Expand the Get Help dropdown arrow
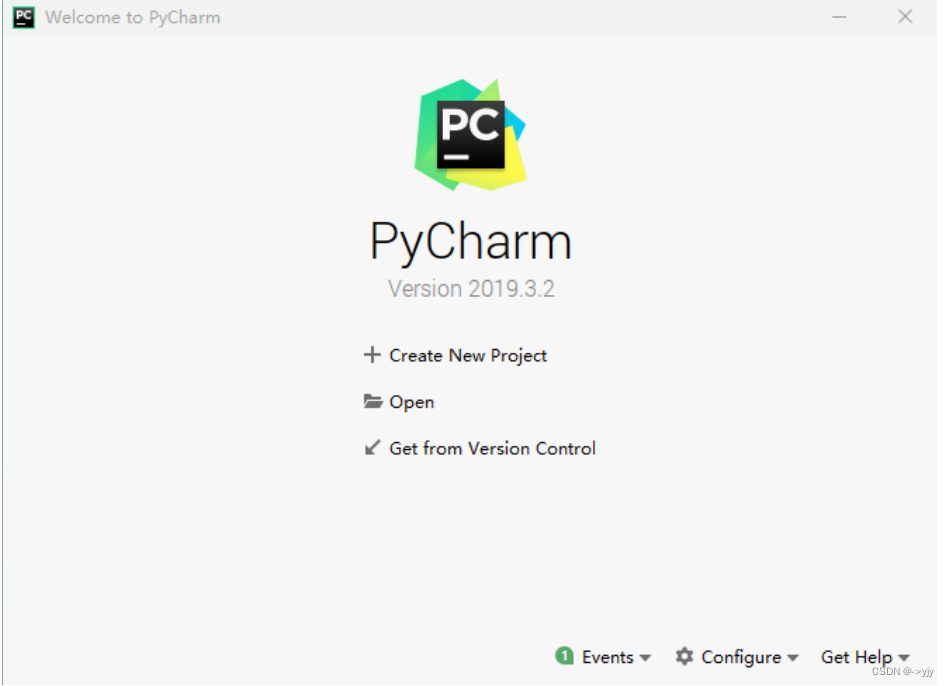 coord(904,658)
